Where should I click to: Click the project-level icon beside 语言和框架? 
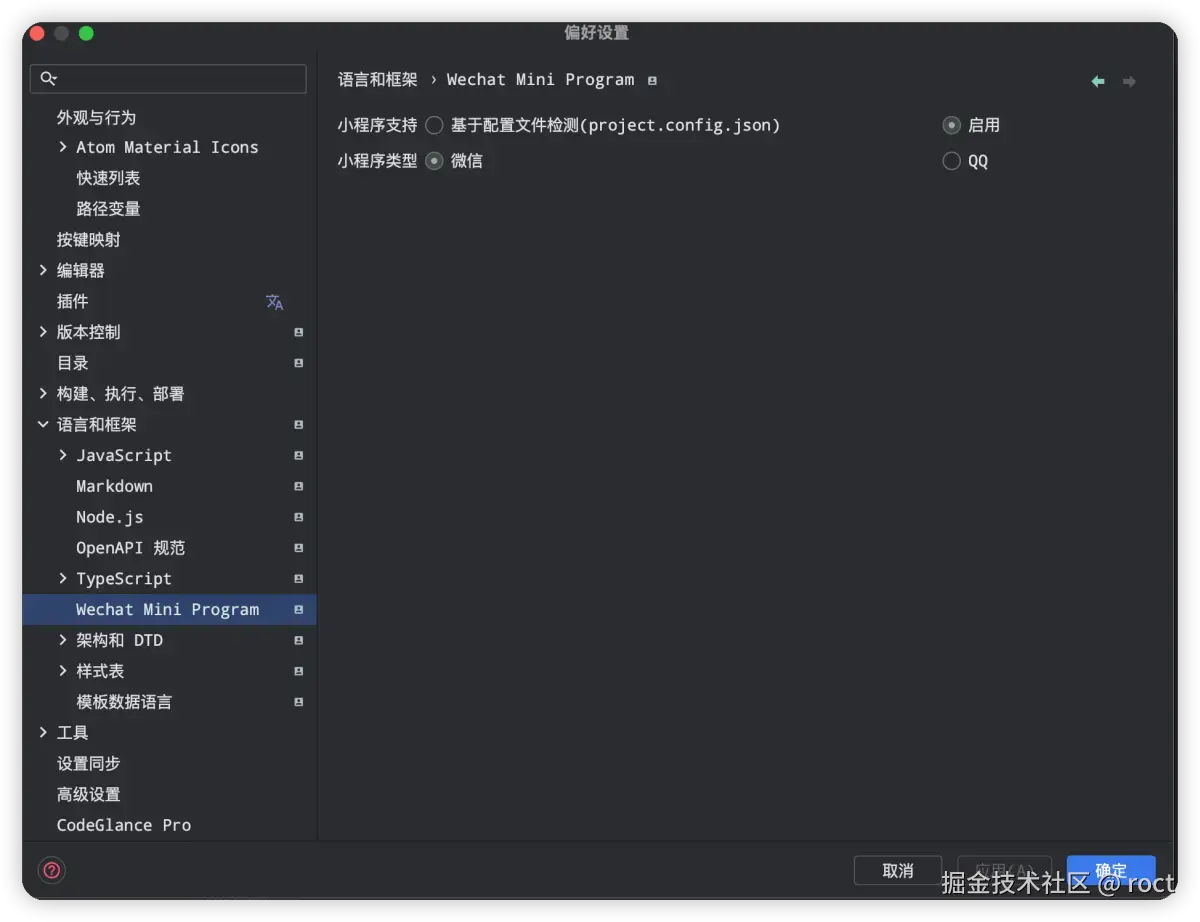coord(298,425)
